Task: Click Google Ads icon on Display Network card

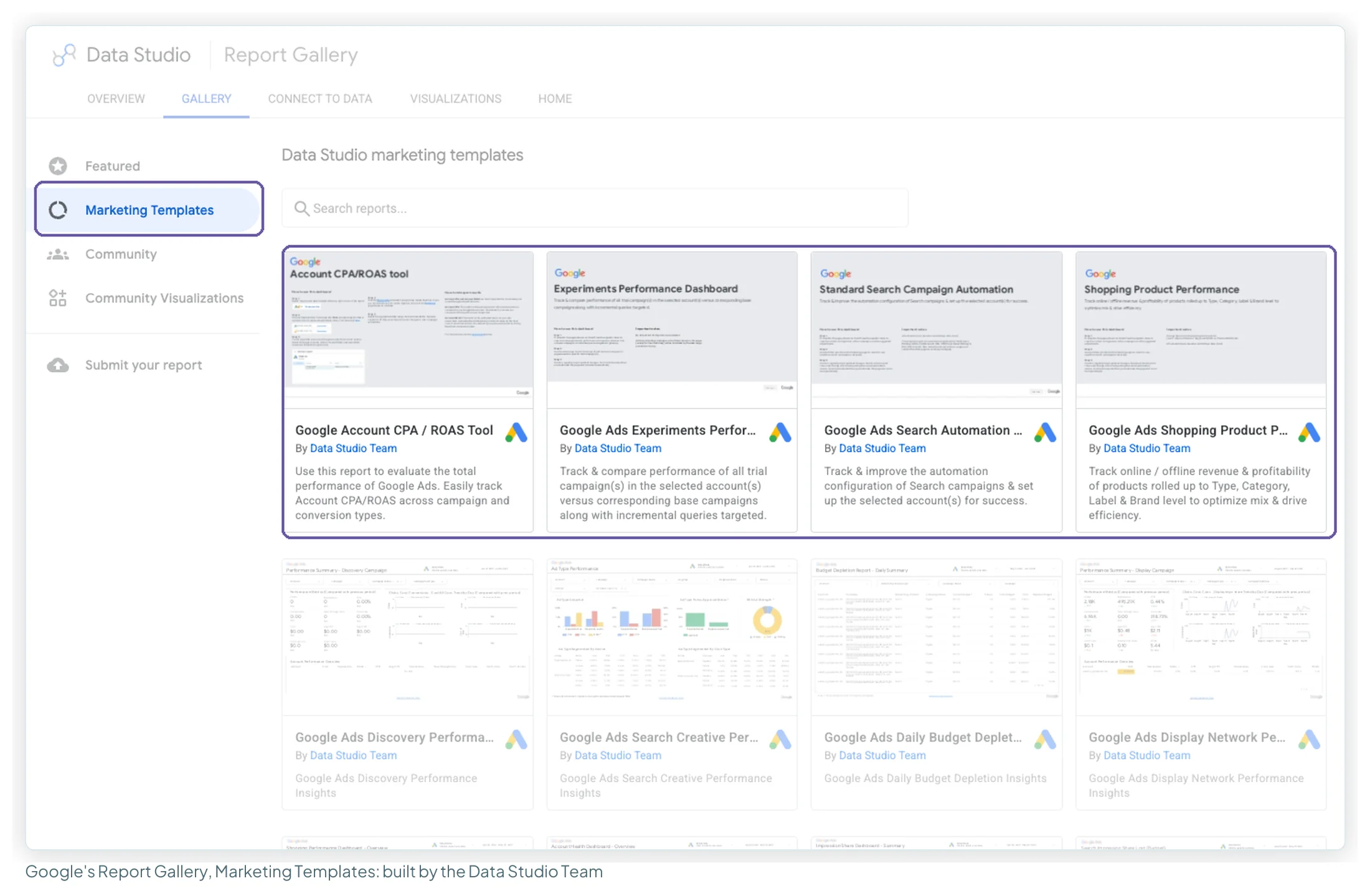Action: pos(1309,739)
